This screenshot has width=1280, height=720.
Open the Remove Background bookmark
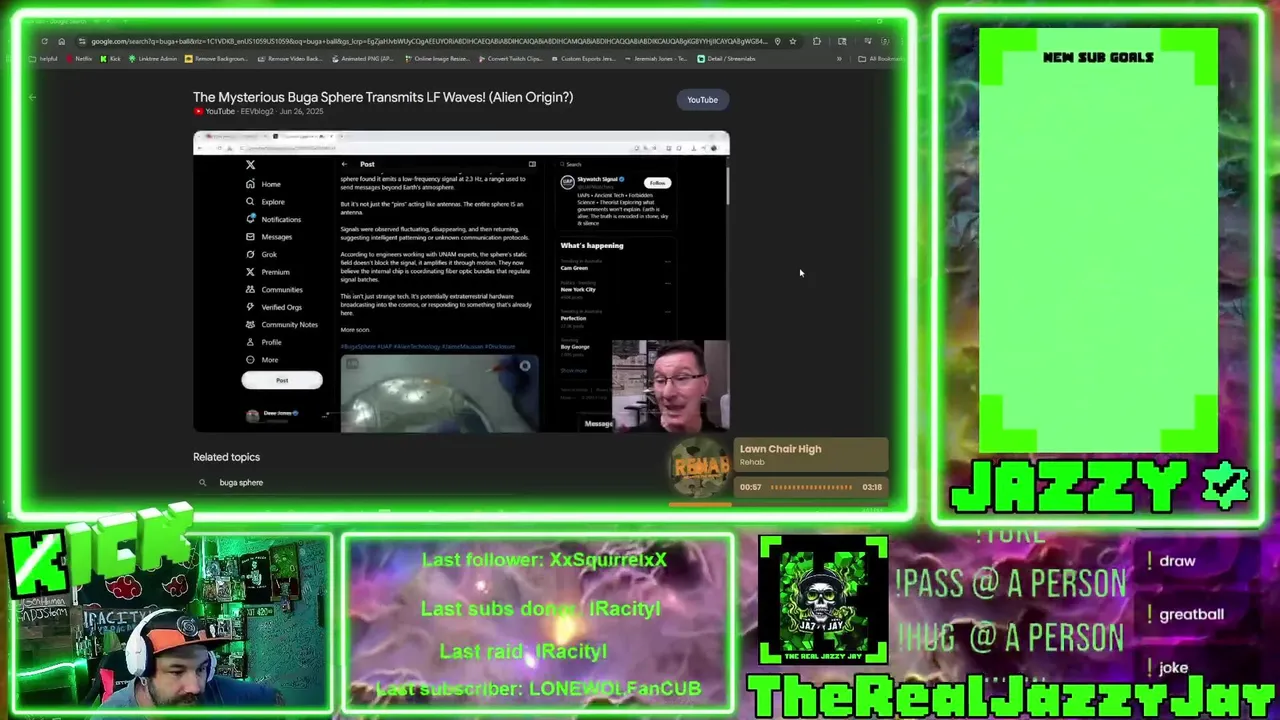click(x=217, y=59)
